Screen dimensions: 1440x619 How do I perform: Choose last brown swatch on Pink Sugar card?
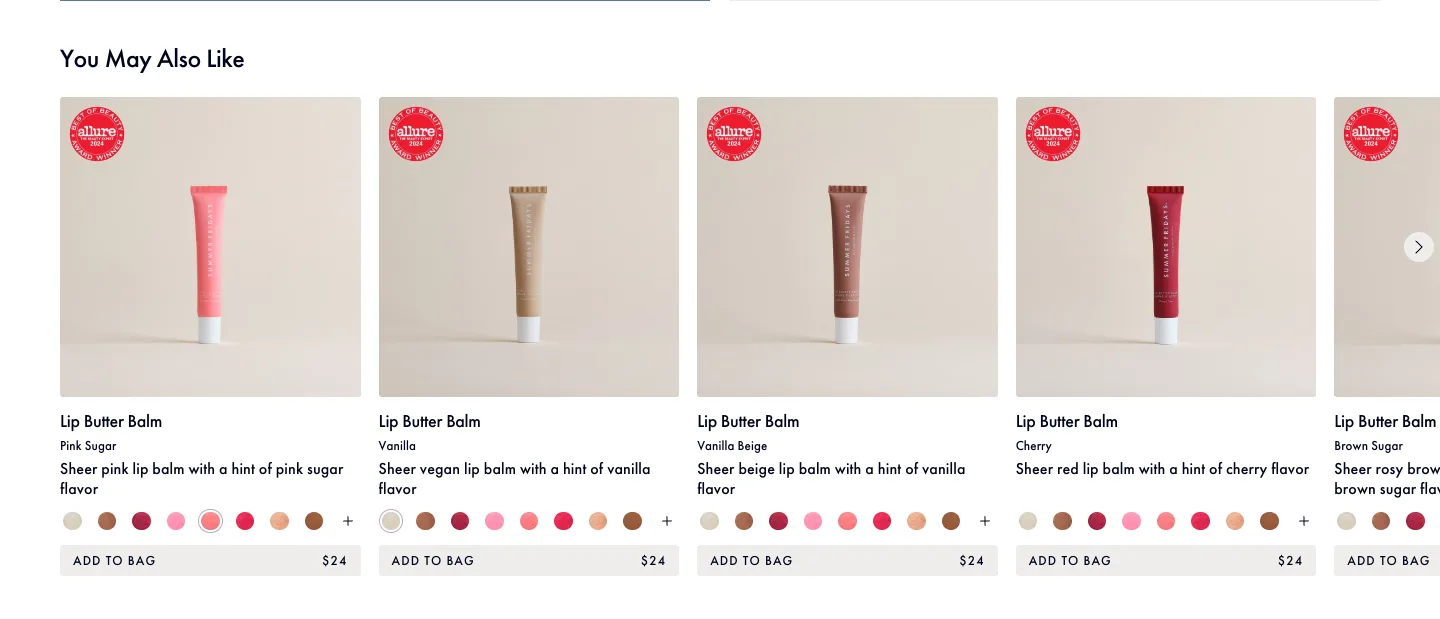pyautogui.click(x=314, y=521)
